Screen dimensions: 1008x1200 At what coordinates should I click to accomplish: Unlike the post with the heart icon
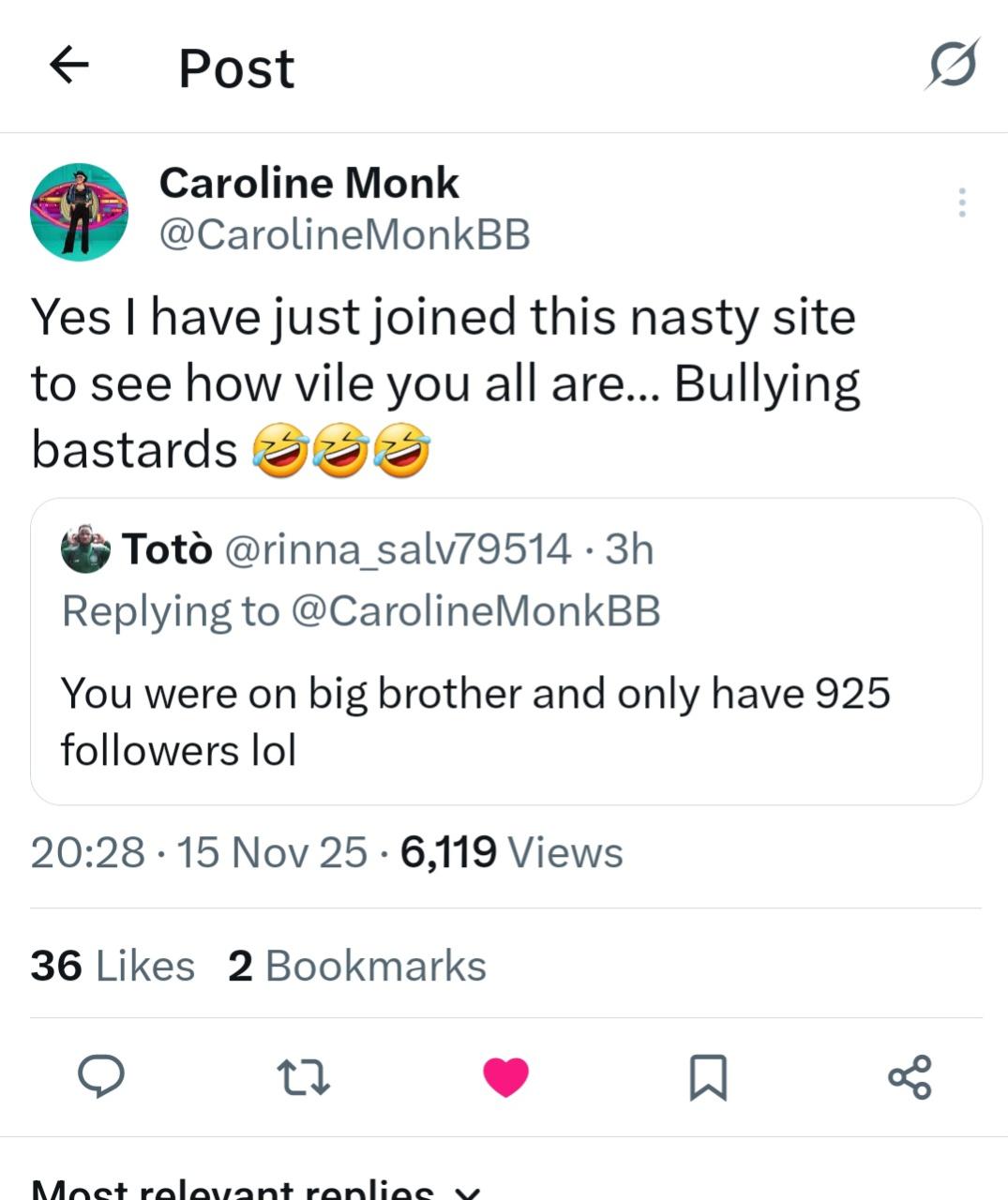tap(506, 1077)
